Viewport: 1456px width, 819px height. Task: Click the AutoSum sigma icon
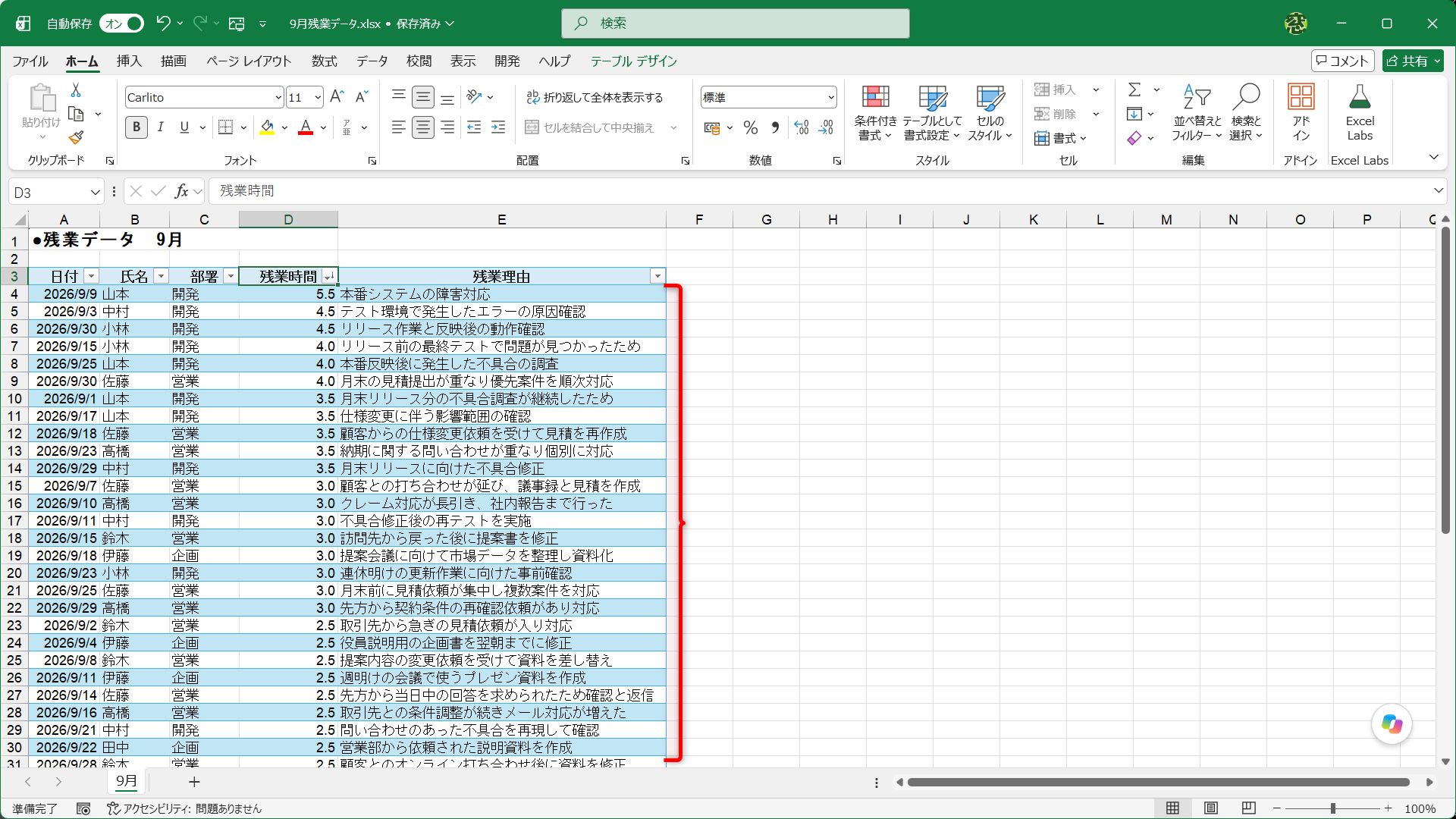1134,89
